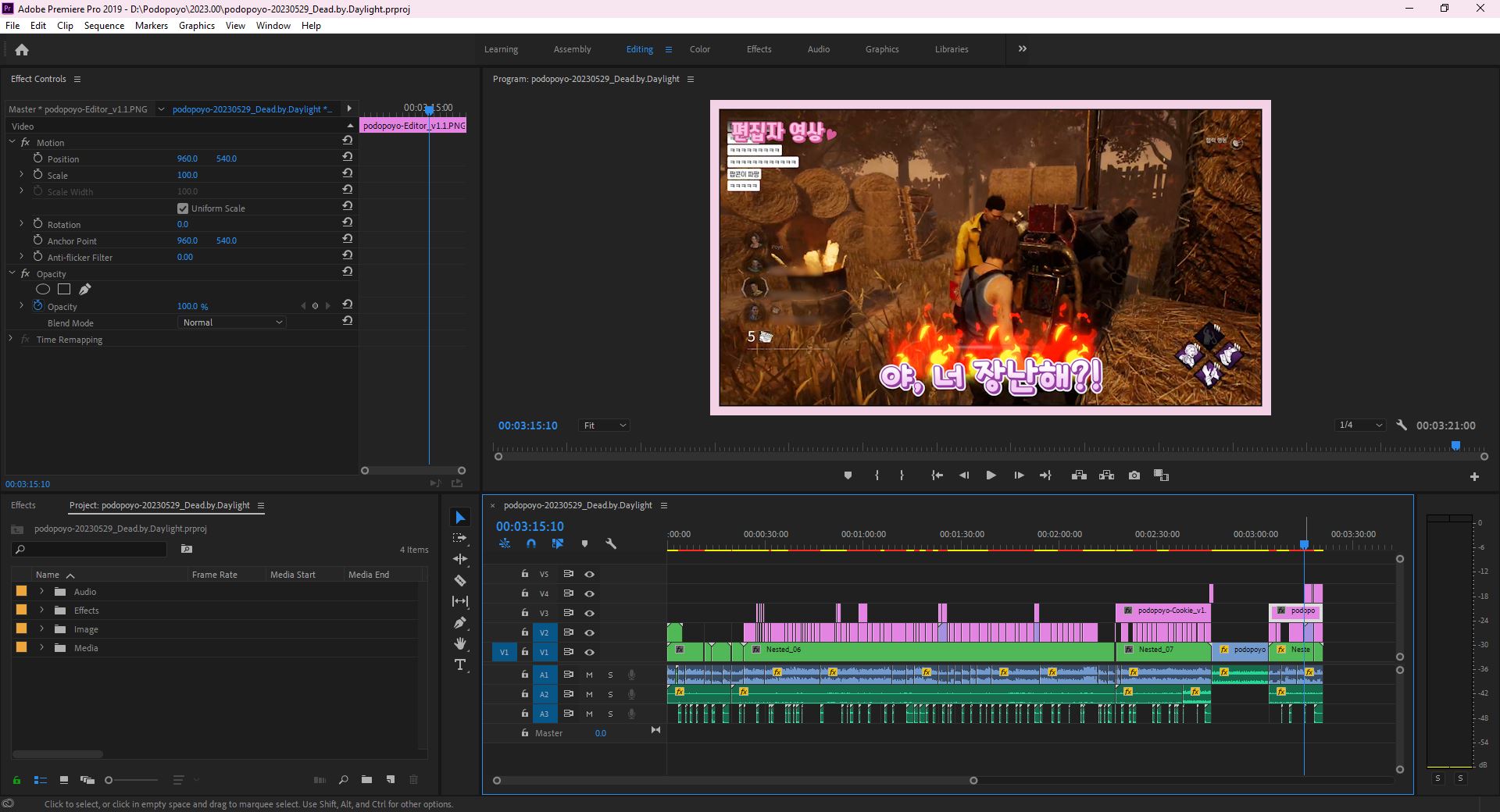Open the Graphics menu
1500x812 pixels.
pos(196,25)
